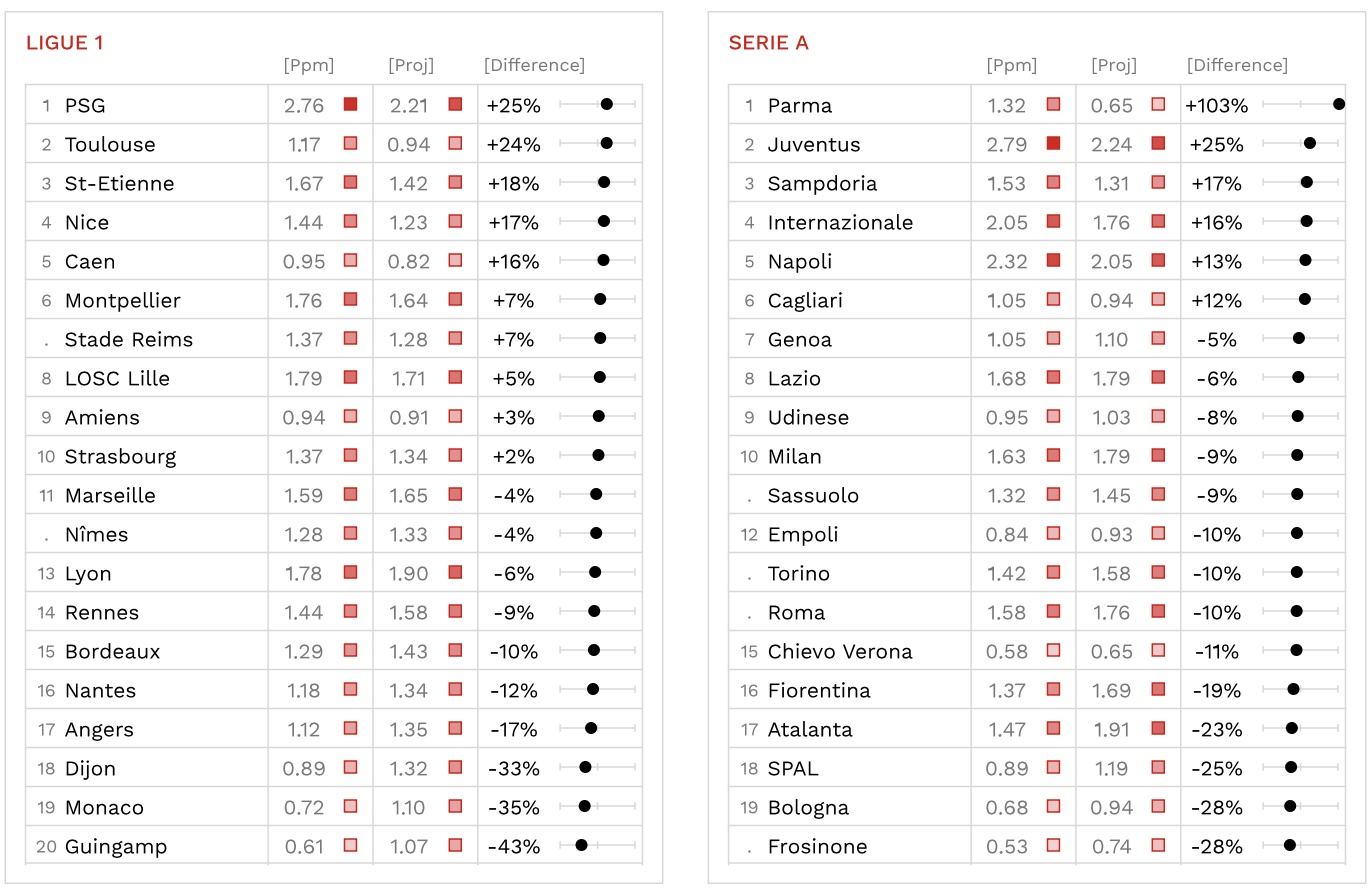Click Frosinone's Ppm pale square

[x=1053, y=845]
